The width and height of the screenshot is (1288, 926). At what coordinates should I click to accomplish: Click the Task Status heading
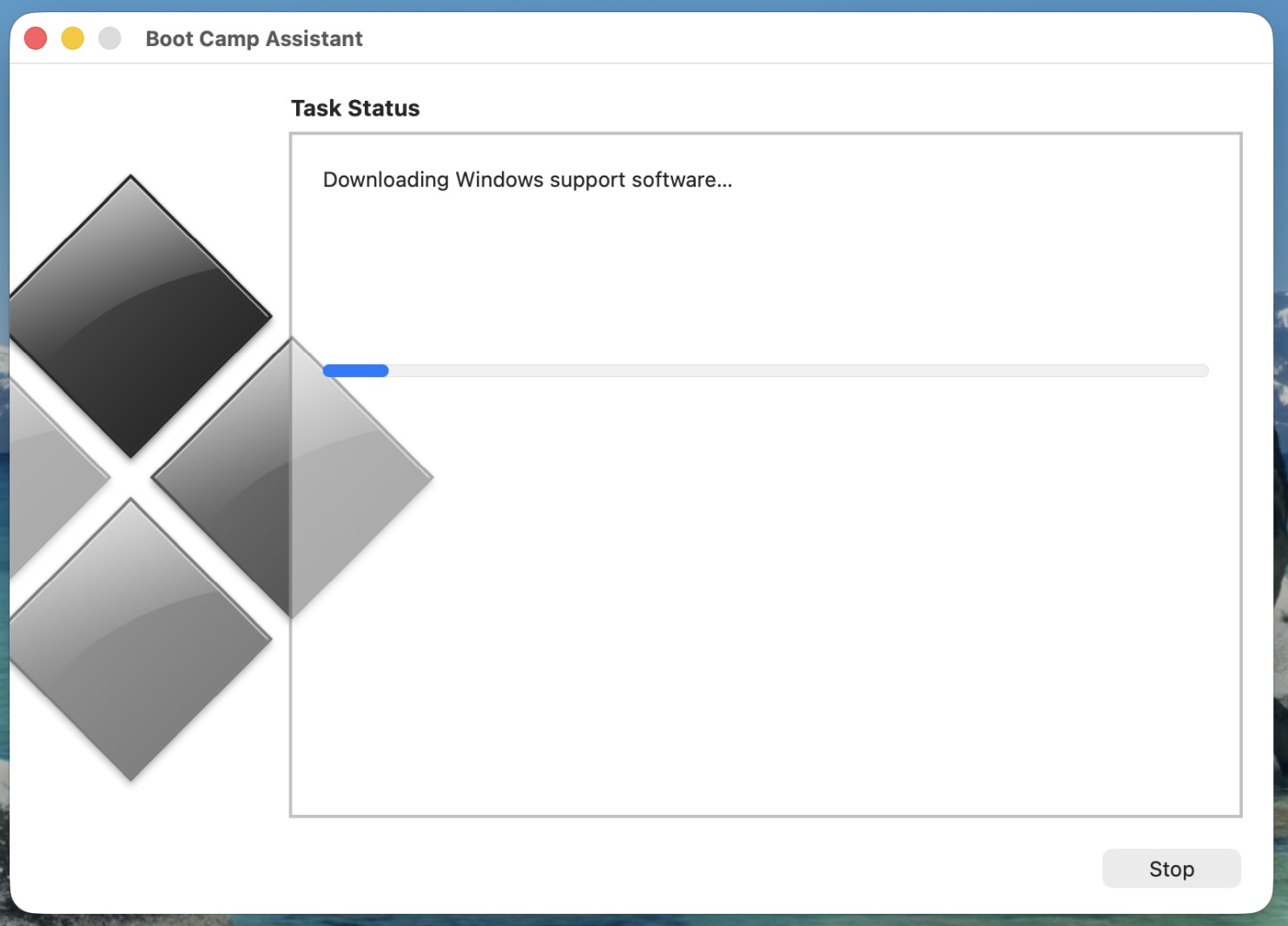(354, 108)
